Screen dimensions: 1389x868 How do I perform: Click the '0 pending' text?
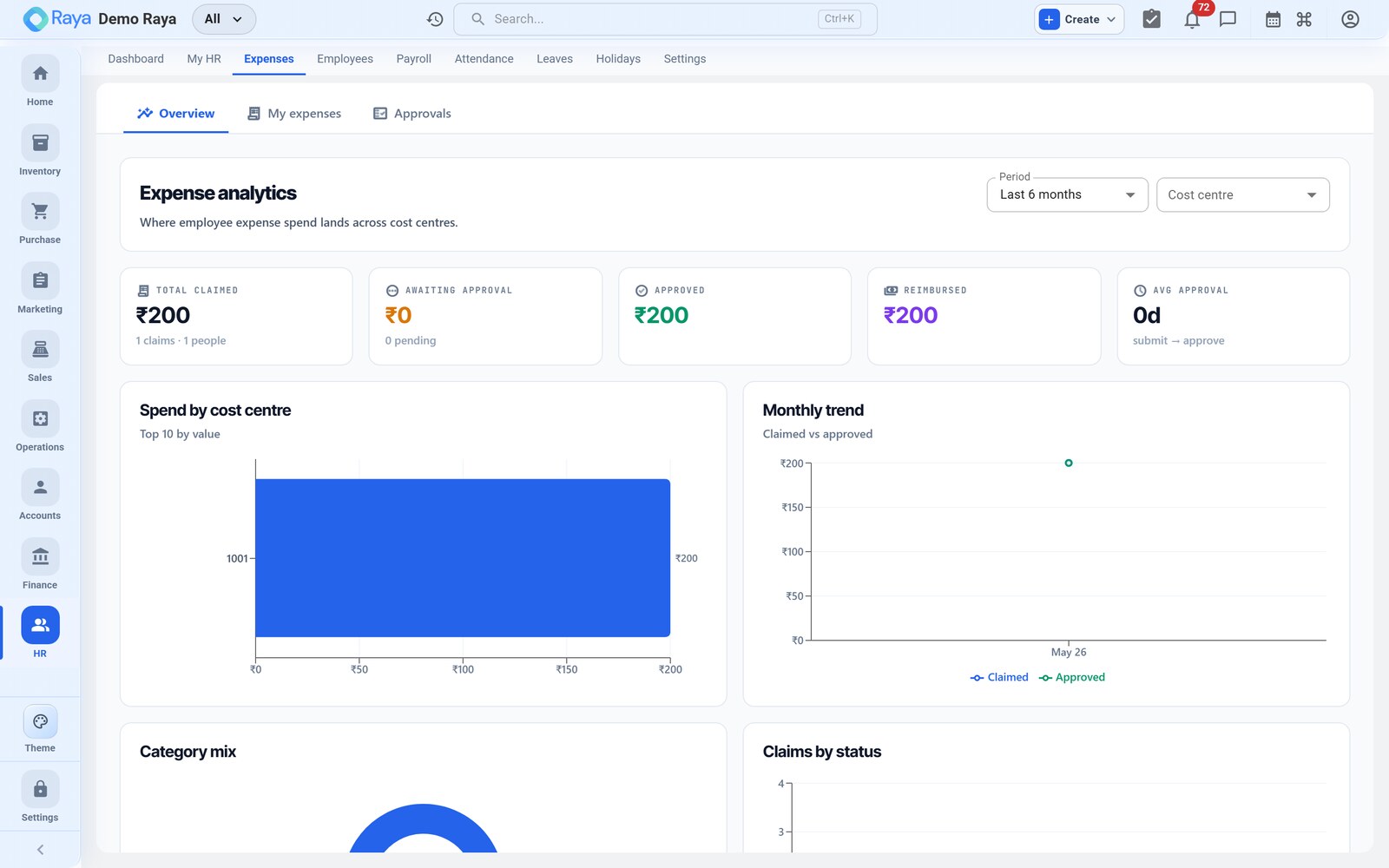[411, 340]
